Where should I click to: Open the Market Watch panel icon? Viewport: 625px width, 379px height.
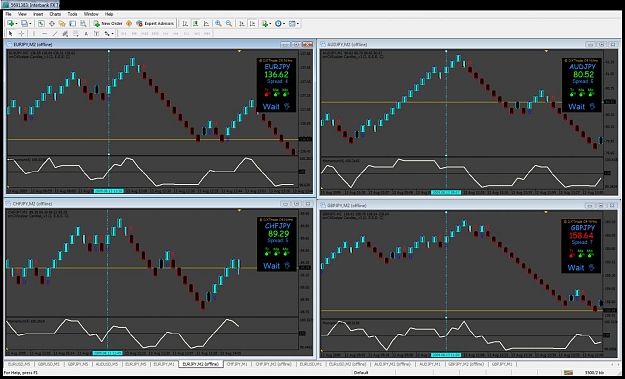(x=41, y=24)
